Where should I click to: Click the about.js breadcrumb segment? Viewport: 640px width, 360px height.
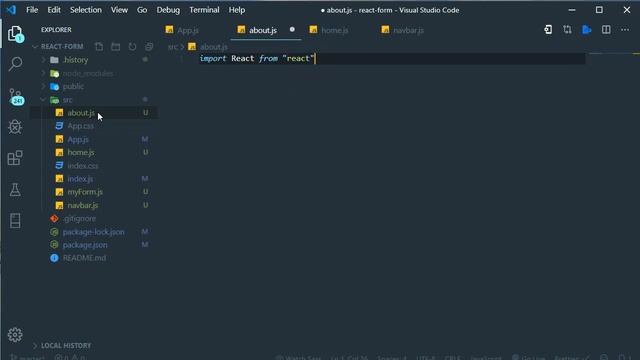[213, 47]
